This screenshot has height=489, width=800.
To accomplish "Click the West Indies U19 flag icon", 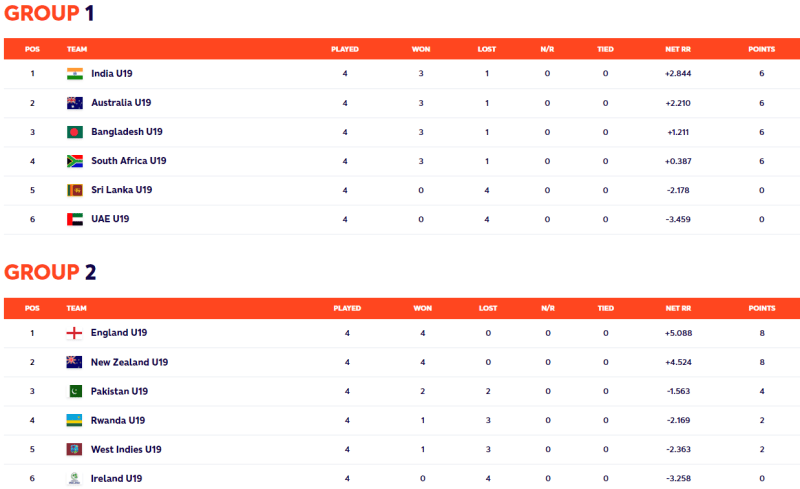I will pos(75,449).
